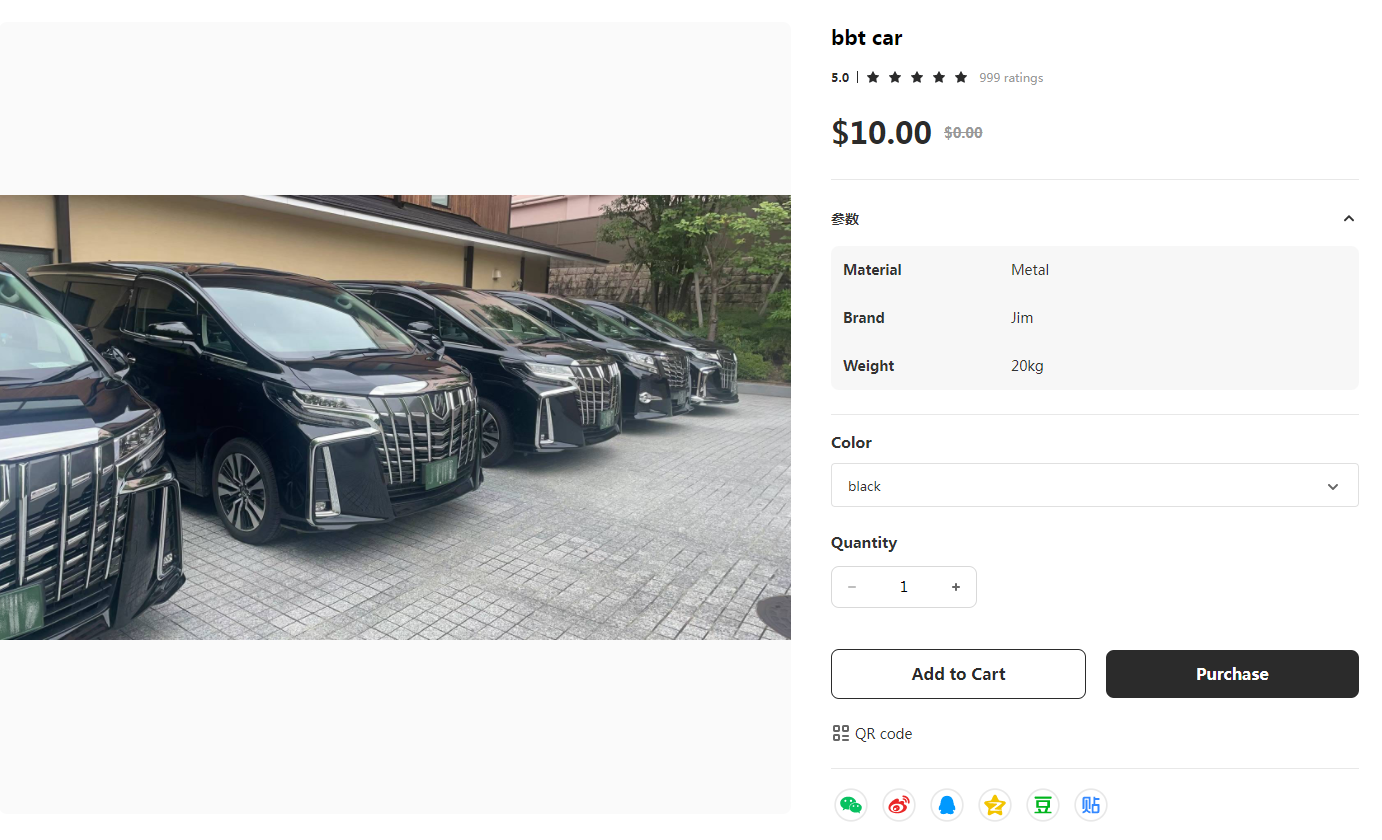Viewport: 1382px width, 840px height.
Task: Click the QR code grid icon
Action: 841,734
